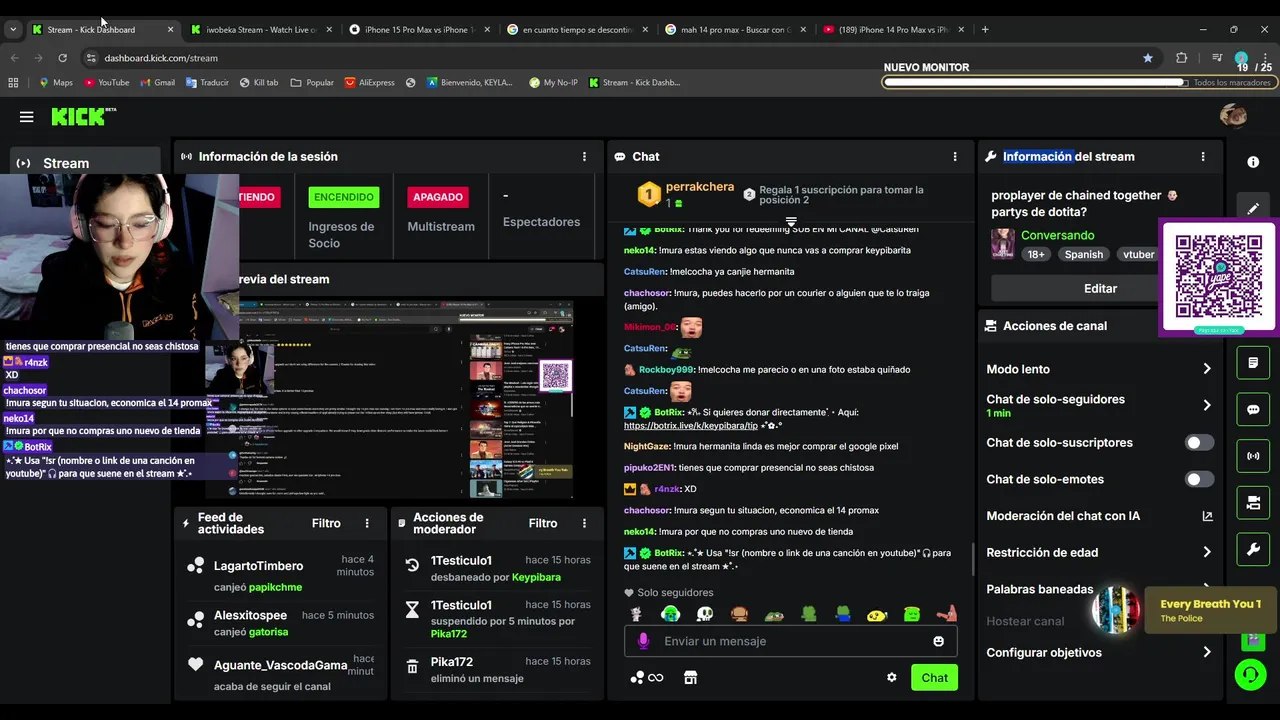Open Acciones de moderador options menu

tap(584, 523)
